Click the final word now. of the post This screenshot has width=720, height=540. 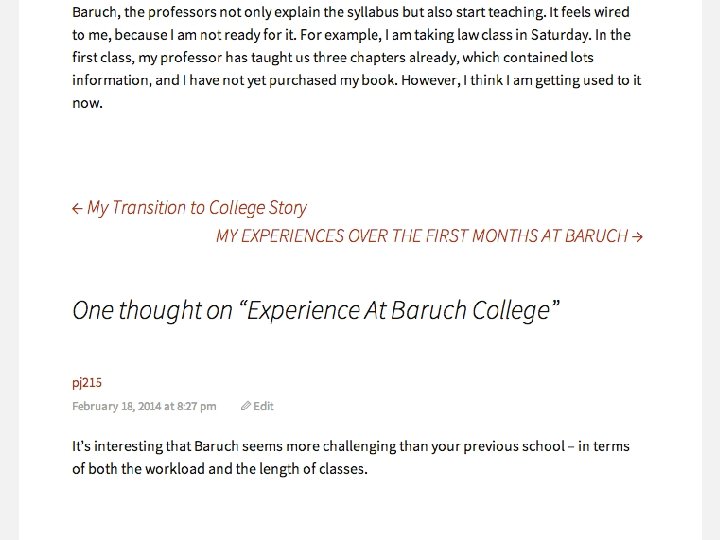point(87,103)
